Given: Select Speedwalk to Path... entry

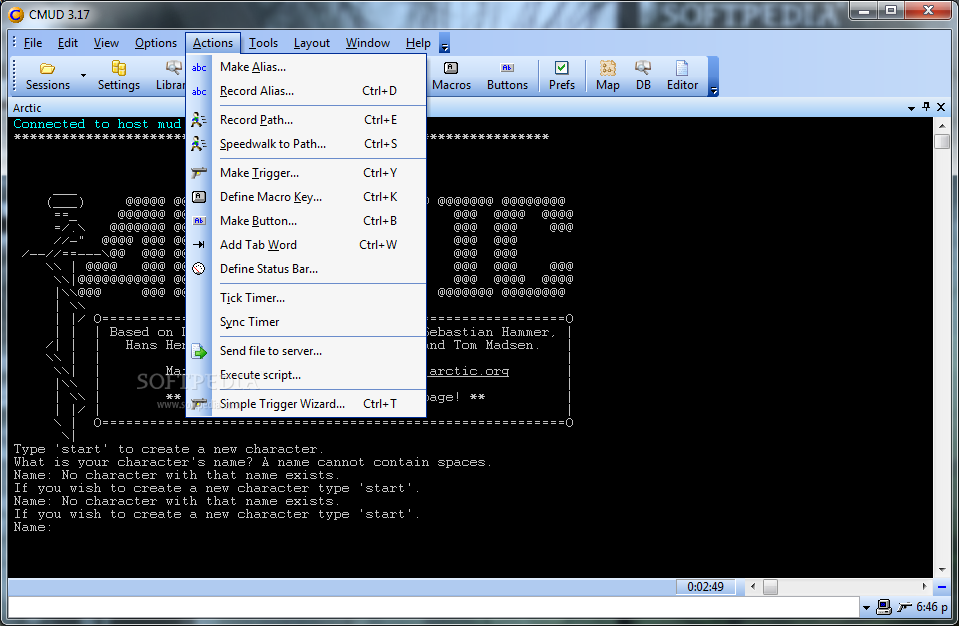Looking at the screenshot, I should click(306, 144).
